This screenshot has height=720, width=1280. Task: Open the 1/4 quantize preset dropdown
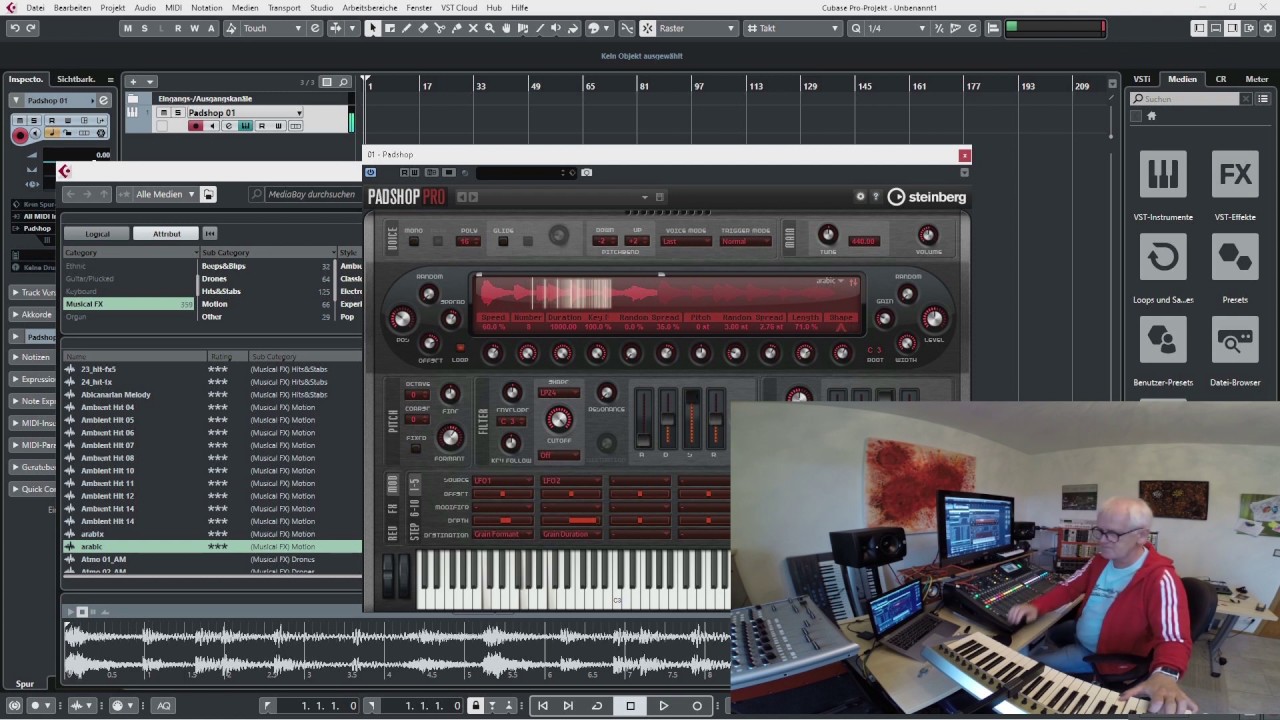(x=896, y=28)
